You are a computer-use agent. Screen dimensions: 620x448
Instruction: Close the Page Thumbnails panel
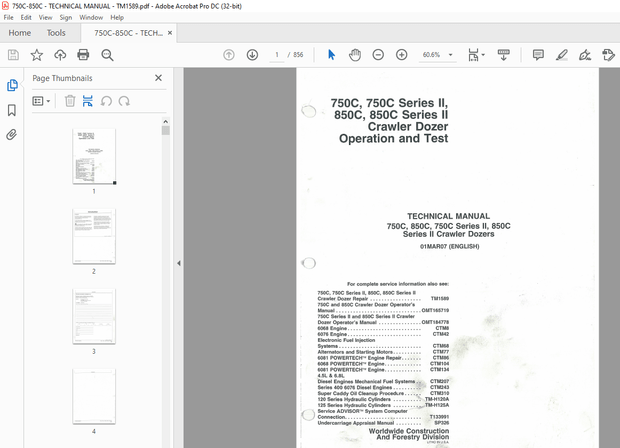click(x=159, y=78)
